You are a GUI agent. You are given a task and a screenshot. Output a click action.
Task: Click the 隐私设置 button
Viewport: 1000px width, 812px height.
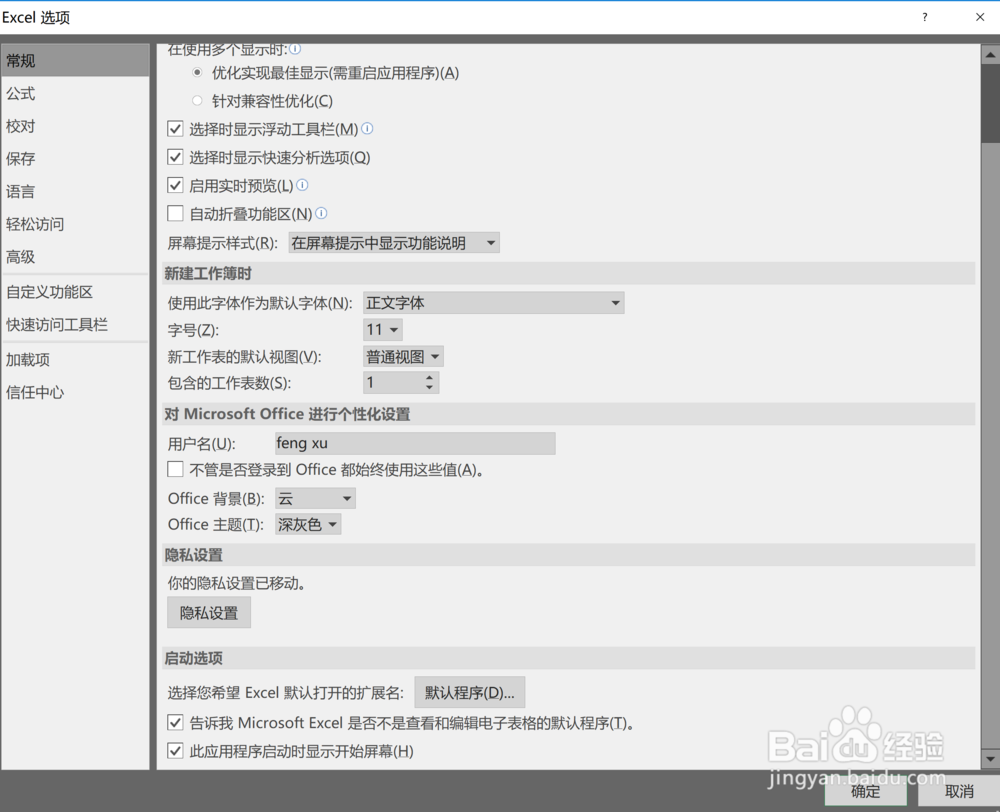point(209,612)
